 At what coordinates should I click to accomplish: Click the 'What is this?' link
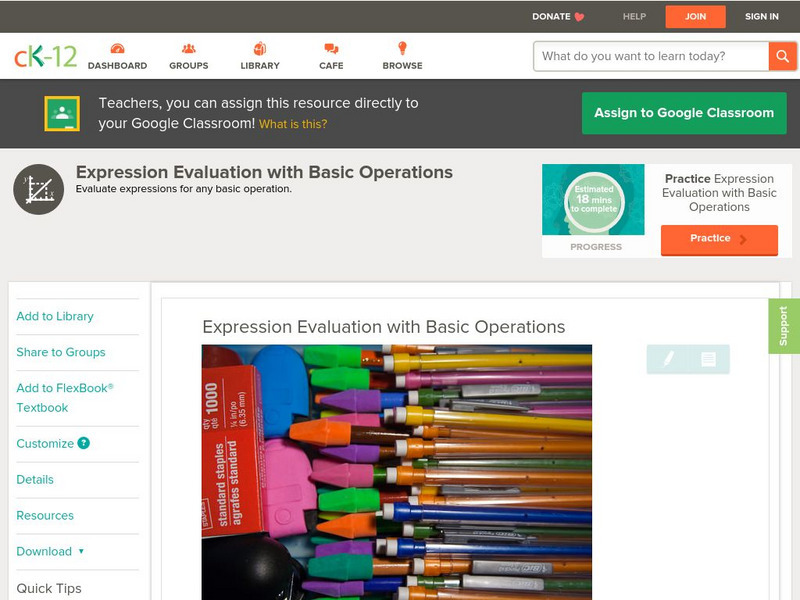point(293,124)
